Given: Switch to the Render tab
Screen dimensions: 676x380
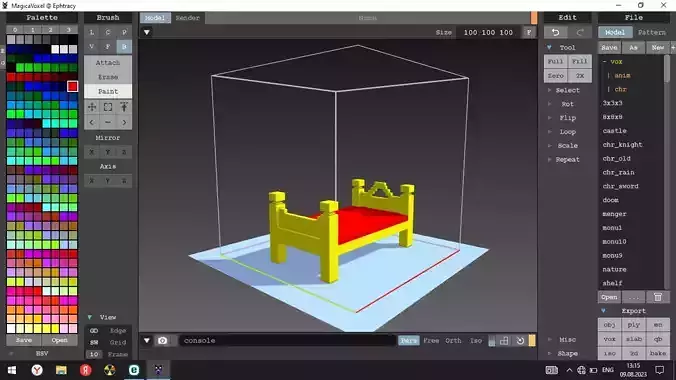Looking at the screenshot, I should (188, 18).
